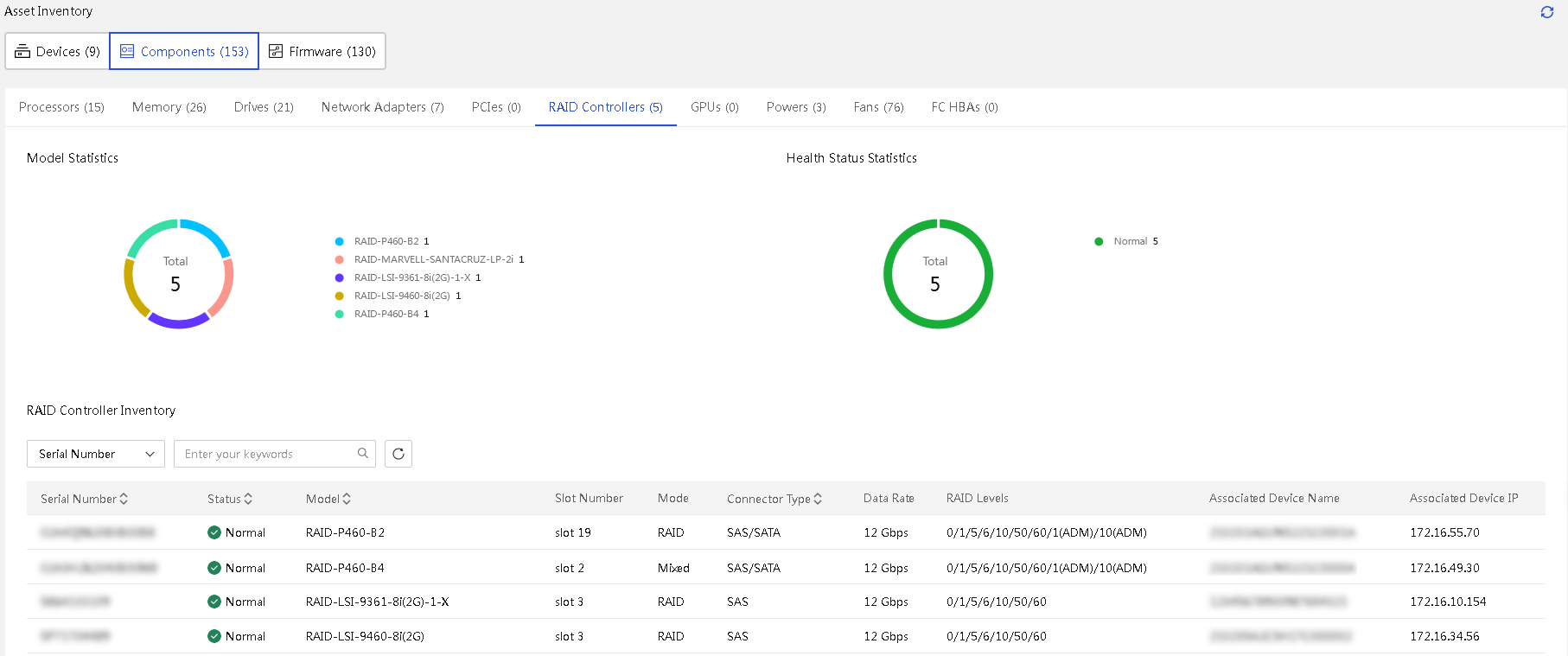Screen dimensions: 1568x656
Task: Click the Model Statistics donut chart
Action: point(179,274)
